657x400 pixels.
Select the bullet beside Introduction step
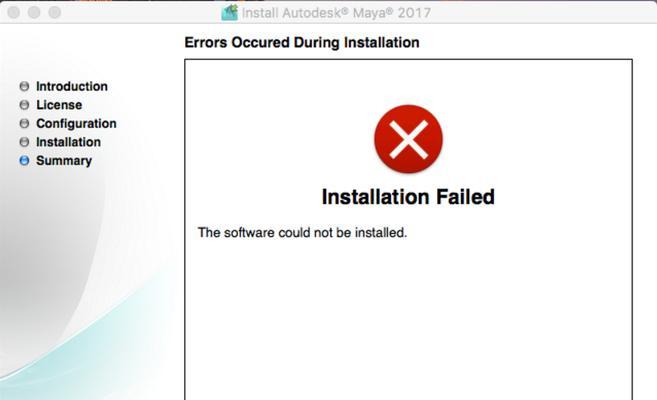coord(24,86)
